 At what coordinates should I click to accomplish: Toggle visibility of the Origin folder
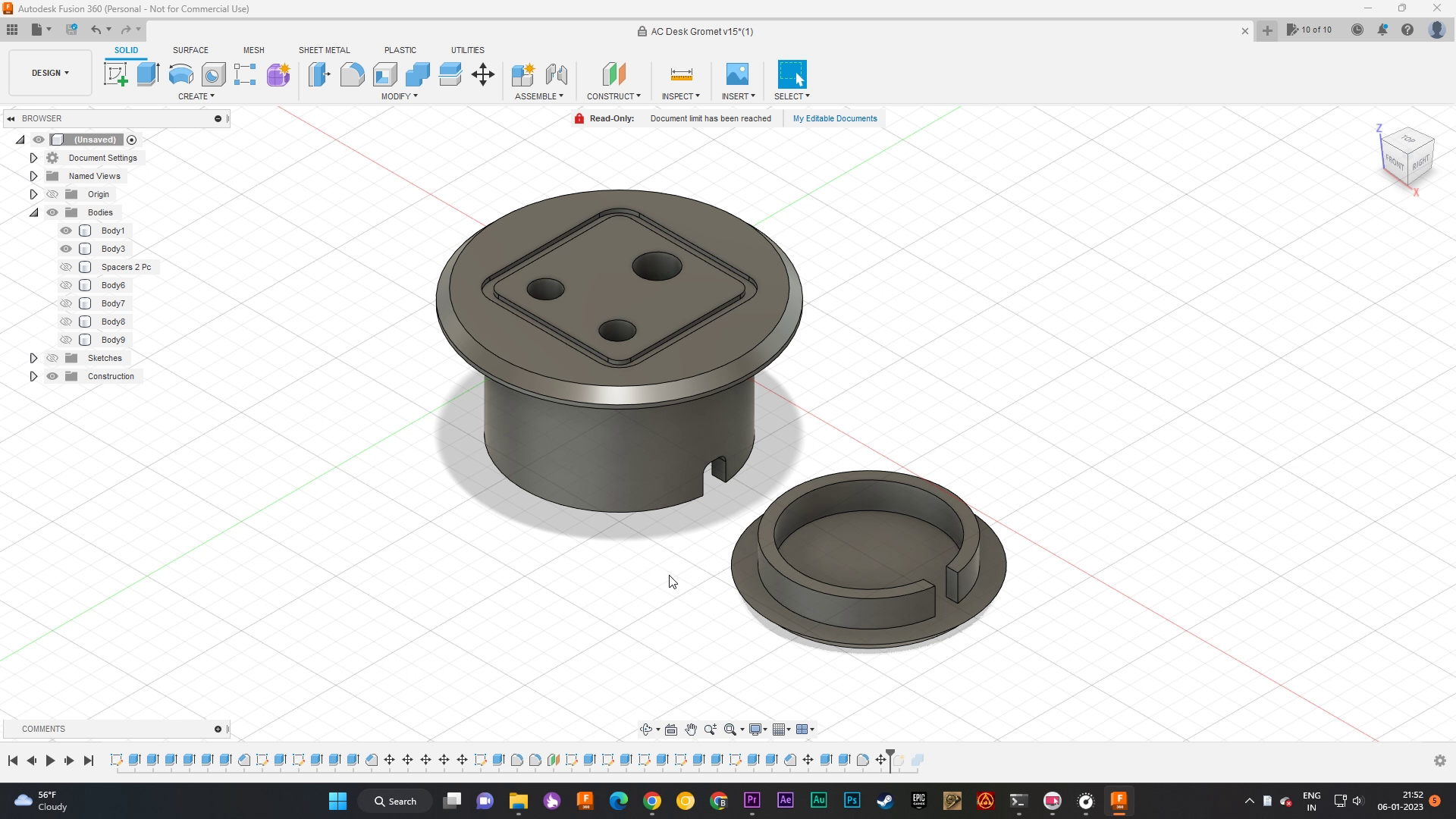point(52,194)
